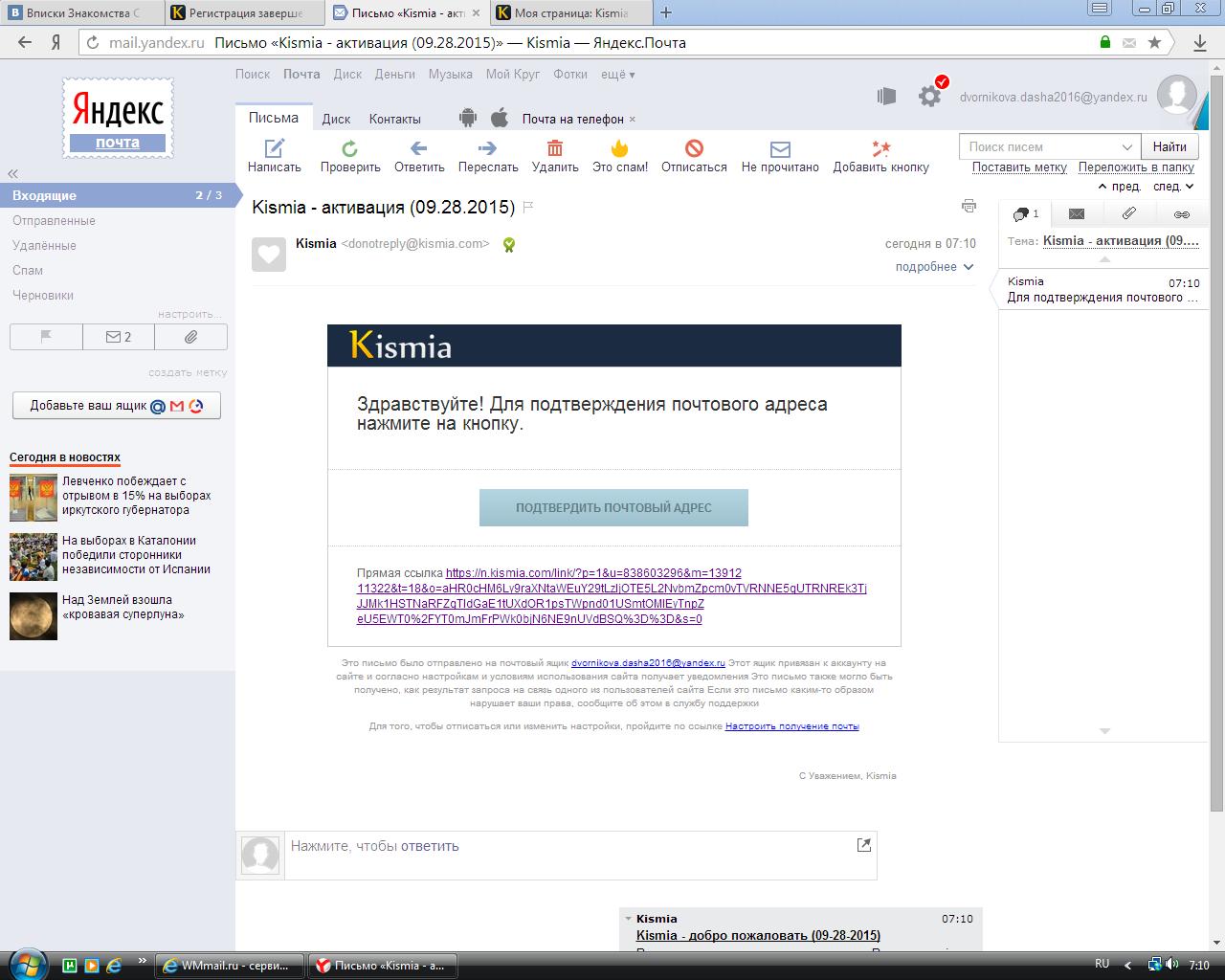
Task: Open the print letter icon
Action: click(969, 206)
